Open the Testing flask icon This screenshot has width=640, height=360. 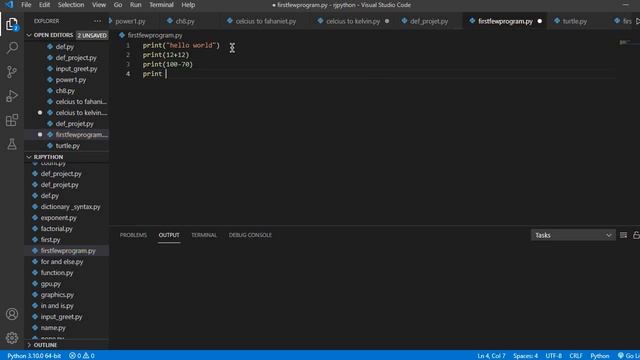[12, 144]
